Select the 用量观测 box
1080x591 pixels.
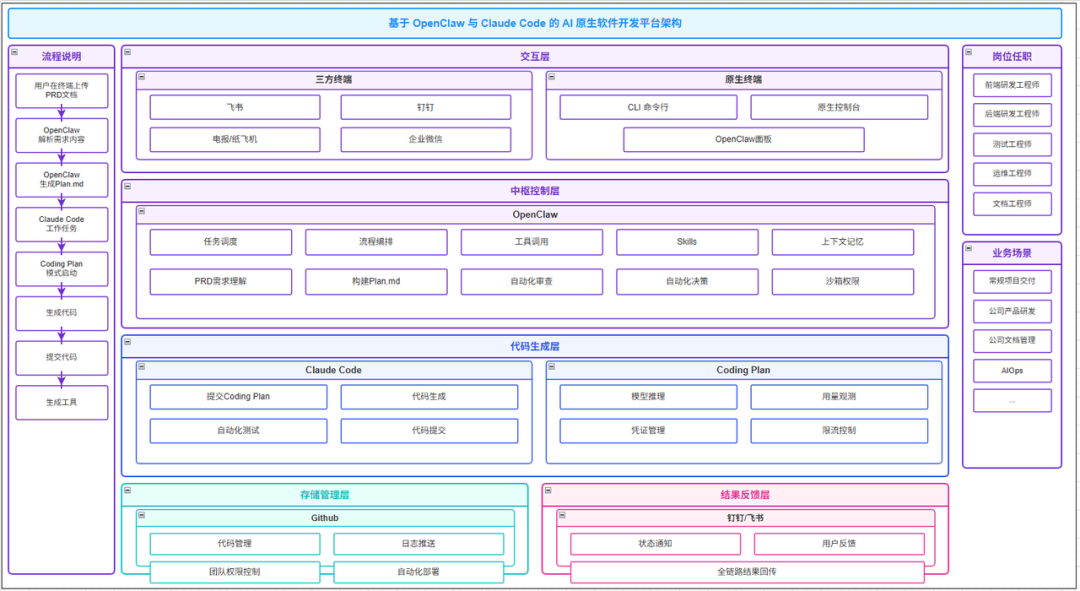tap(839, 397)
